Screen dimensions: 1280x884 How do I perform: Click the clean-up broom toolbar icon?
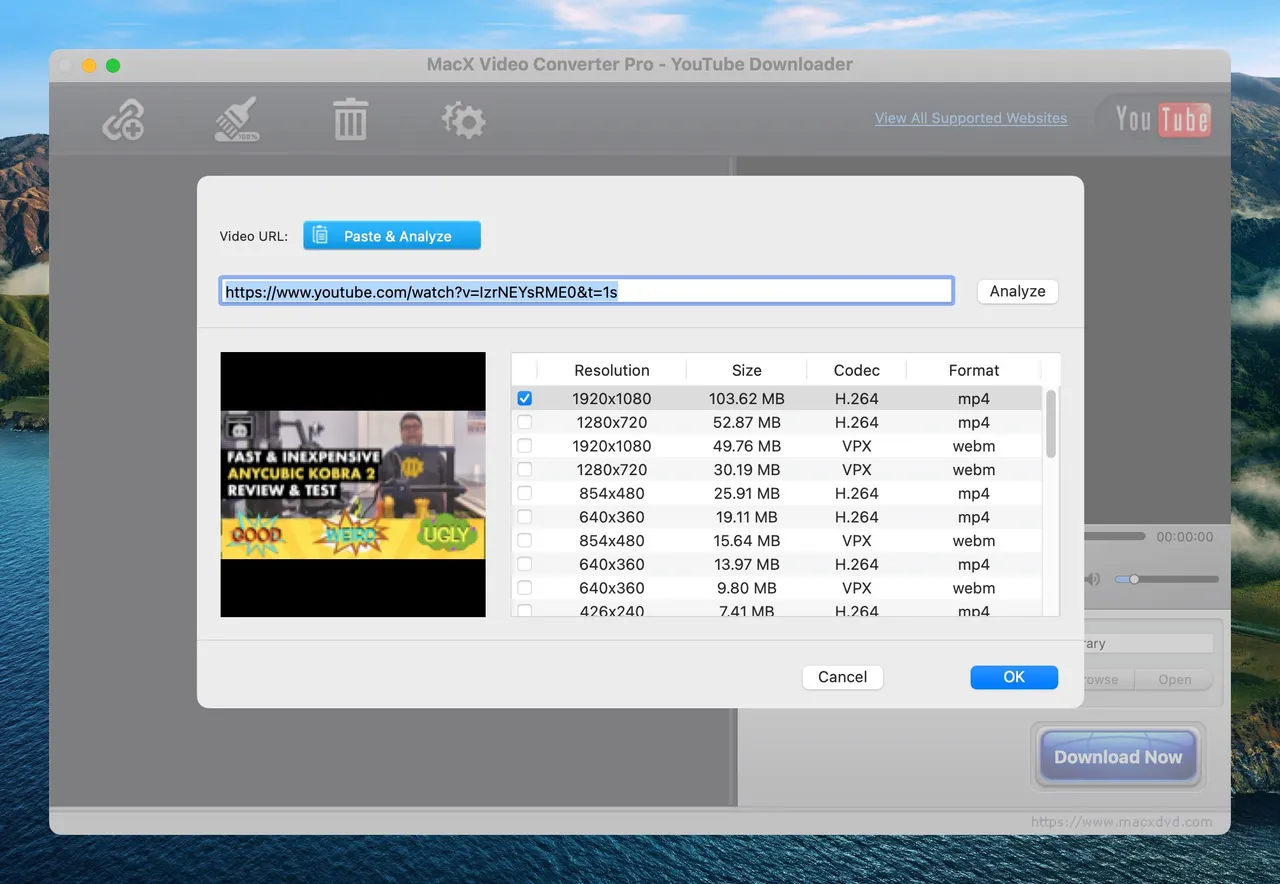(x=237, y=119)
